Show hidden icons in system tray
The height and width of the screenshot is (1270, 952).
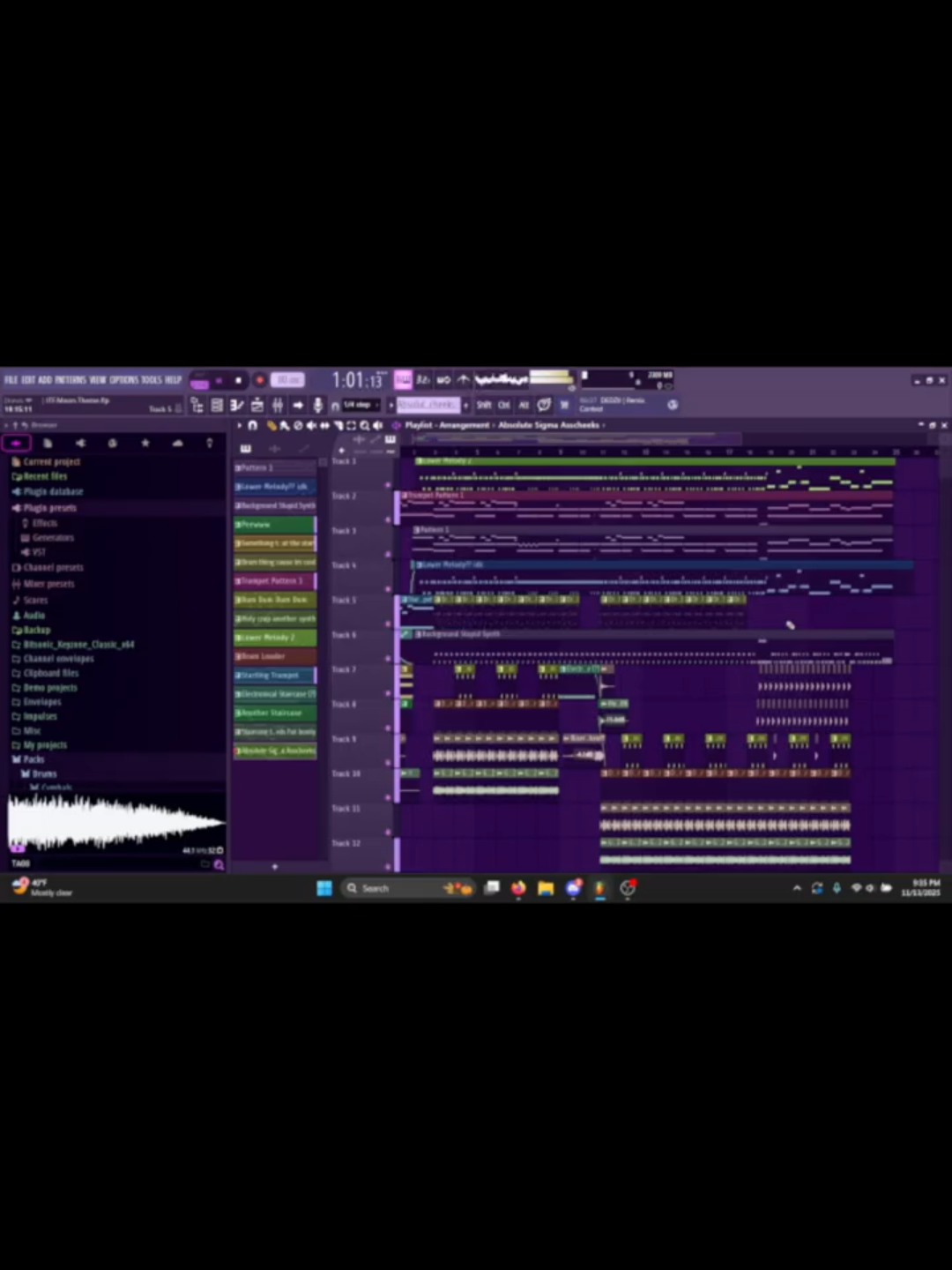coord(797,888)
